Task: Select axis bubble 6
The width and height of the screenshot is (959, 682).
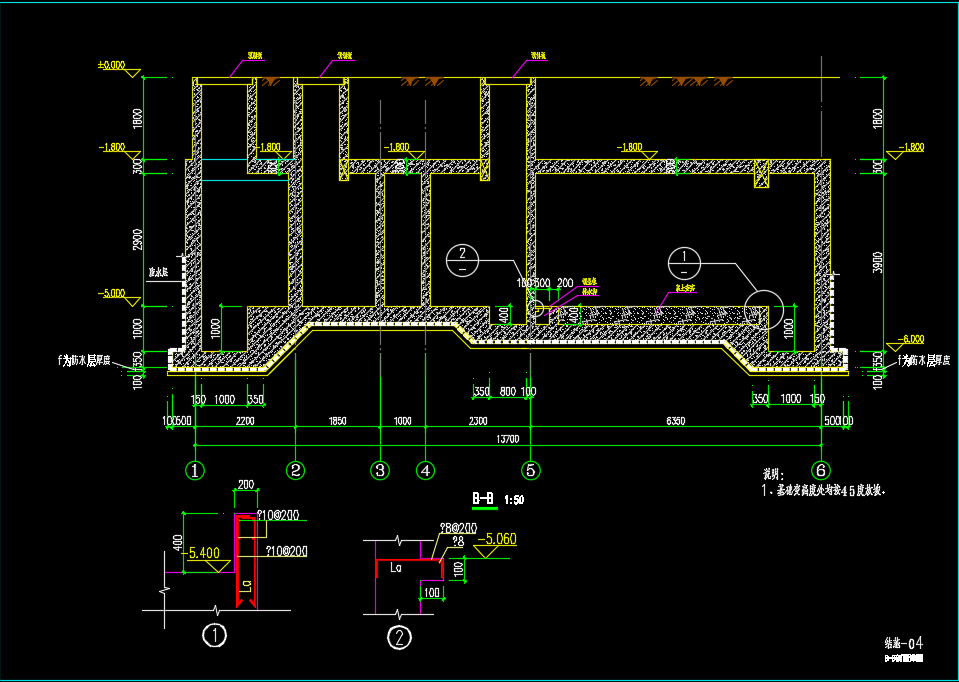Action: tap(821, 470)
